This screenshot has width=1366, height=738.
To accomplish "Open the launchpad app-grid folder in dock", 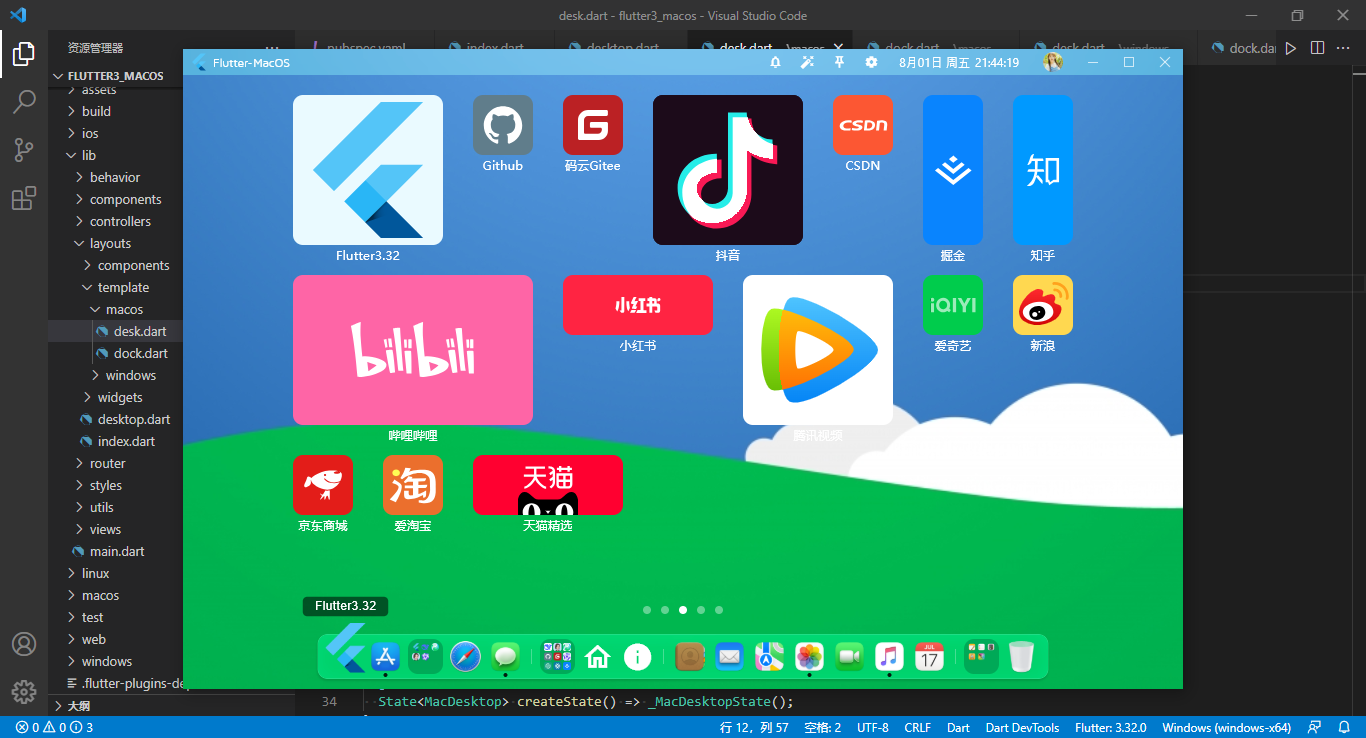I will tap(557, 657).
